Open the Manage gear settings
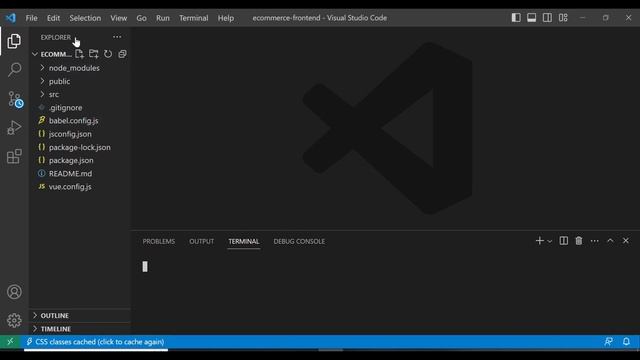Screen dimensions: 640x360 click(14, 320)
